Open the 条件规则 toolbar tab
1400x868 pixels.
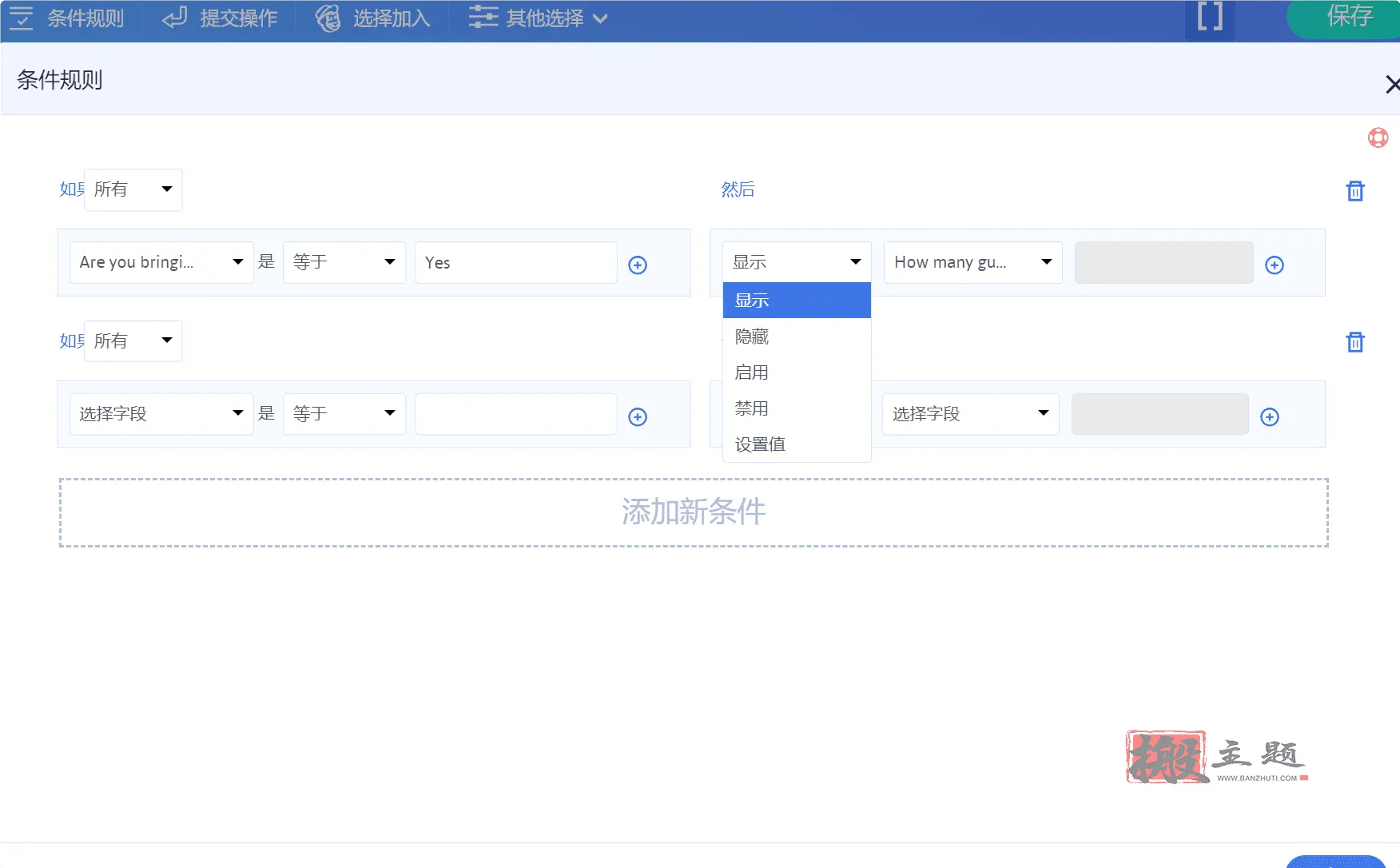point(67,18)
